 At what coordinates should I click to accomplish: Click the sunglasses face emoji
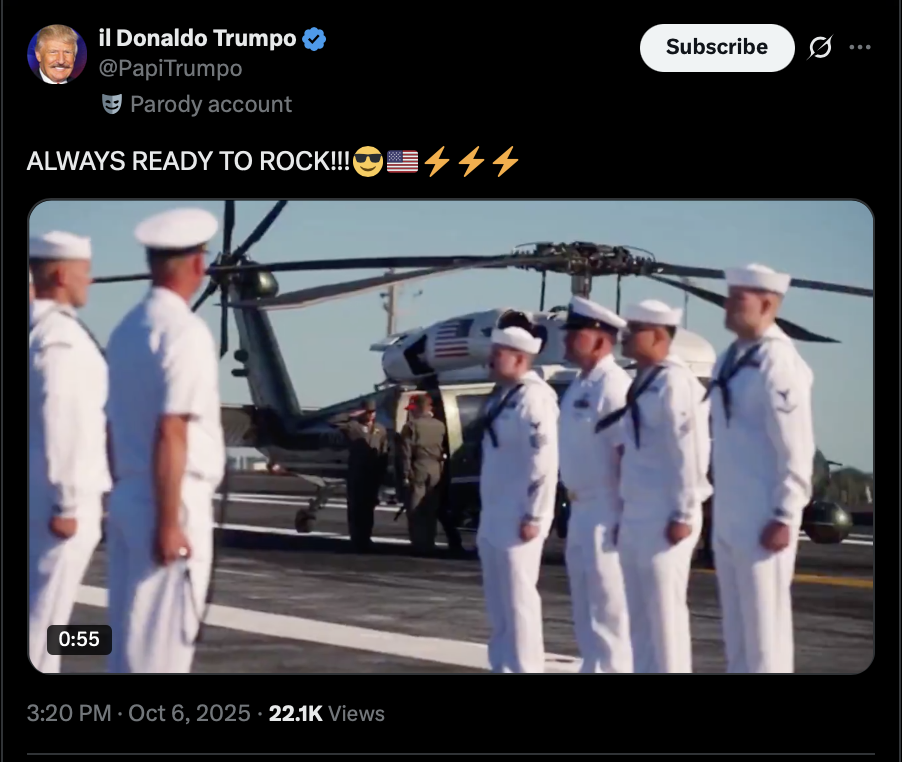(x=368, y=161)
